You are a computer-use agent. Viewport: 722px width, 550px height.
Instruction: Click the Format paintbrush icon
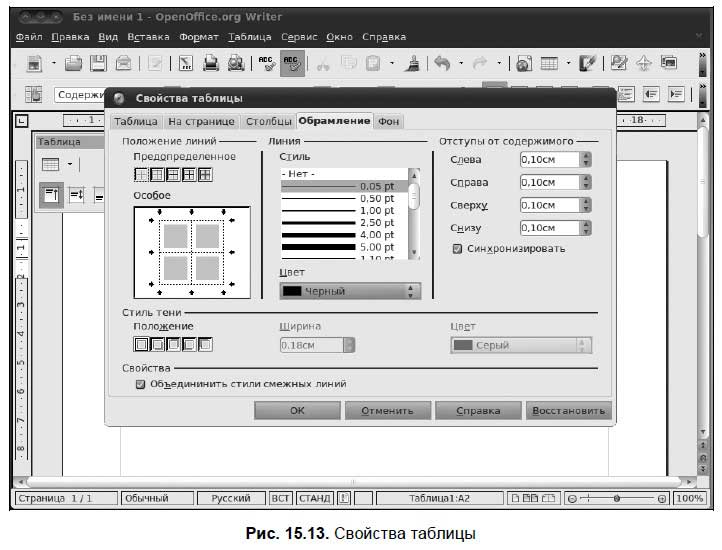pyautogui.click(x=413, y=64)
